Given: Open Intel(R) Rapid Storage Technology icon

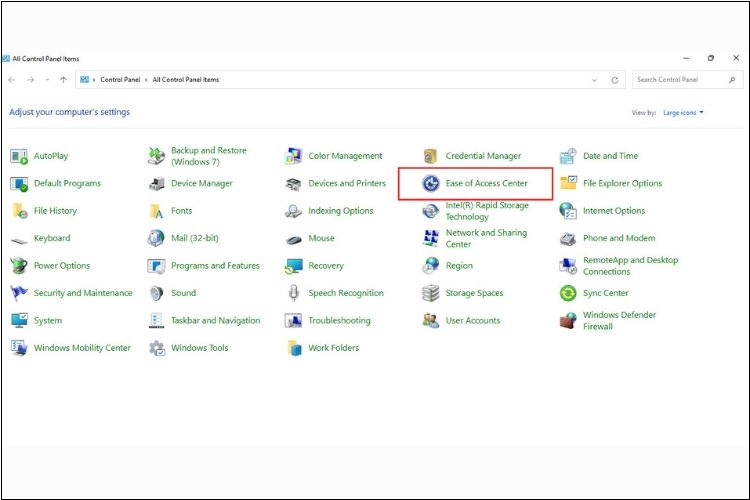Looking at the screenshot, I should point(430,211).
